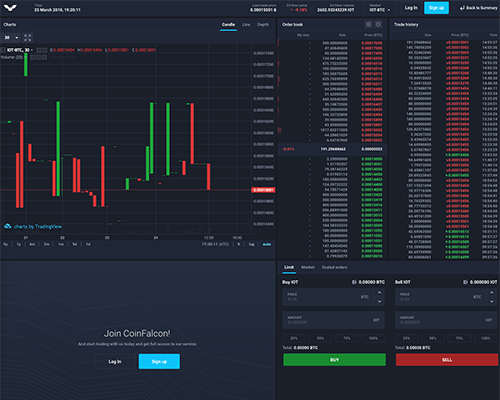This screenshot has width=500, height=400.
Task: Set chart range to 5y
Action: click(x=5, y=244)
